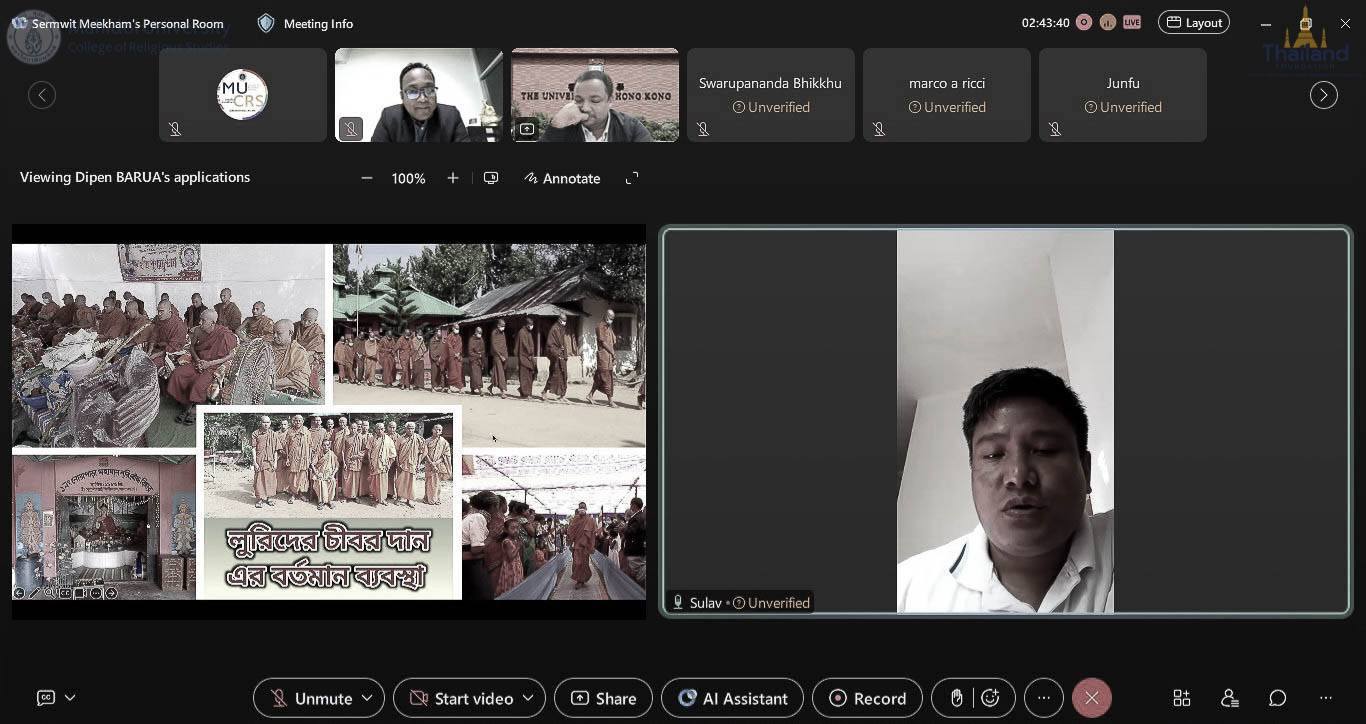Viewport: 1366px width, 724px height.
Task: Click the Apps icon in bottom right
Action: [x=1182, y=698]
